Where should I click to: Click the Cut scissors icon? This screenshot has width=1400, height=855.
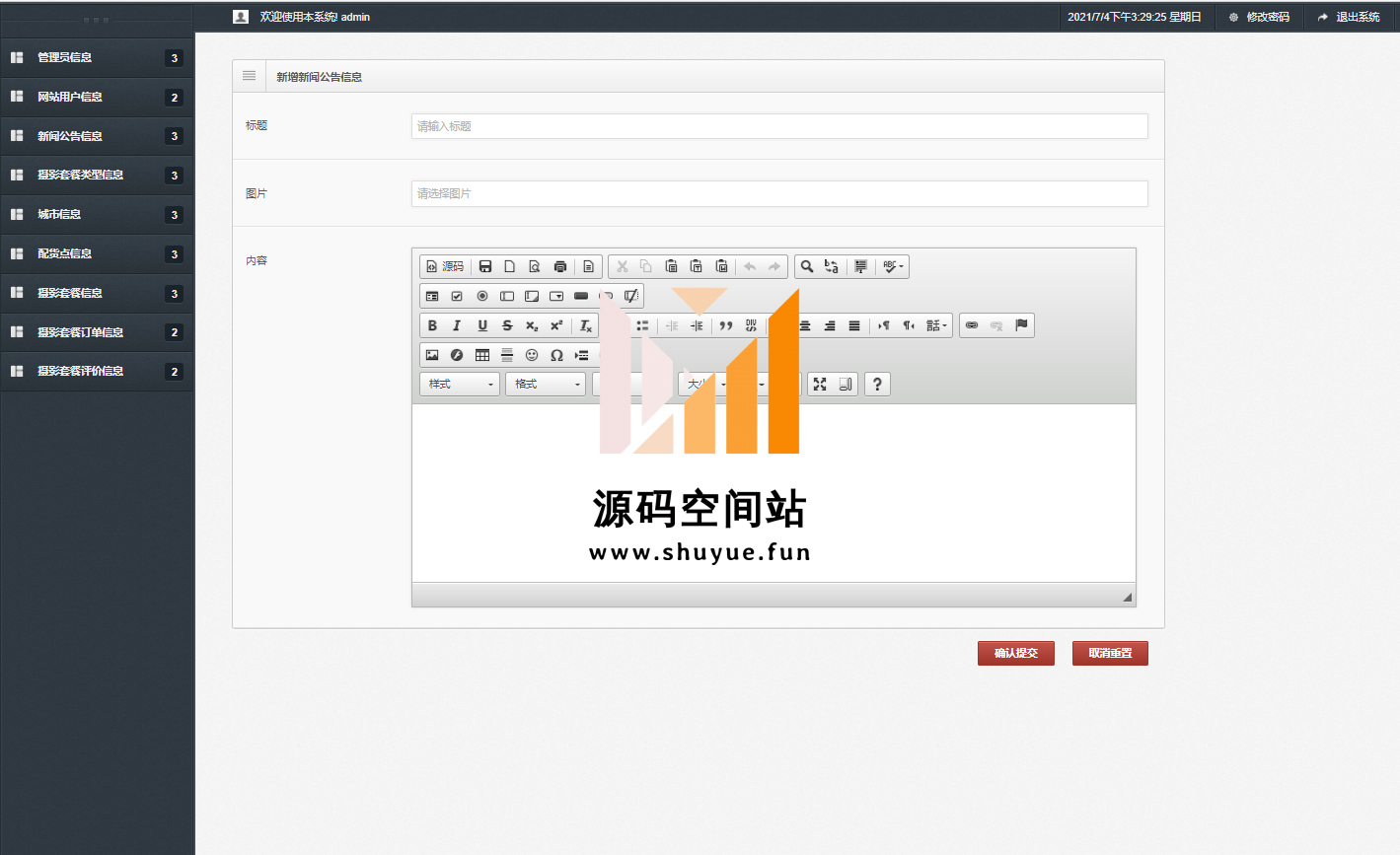click(x=623, y=266)
